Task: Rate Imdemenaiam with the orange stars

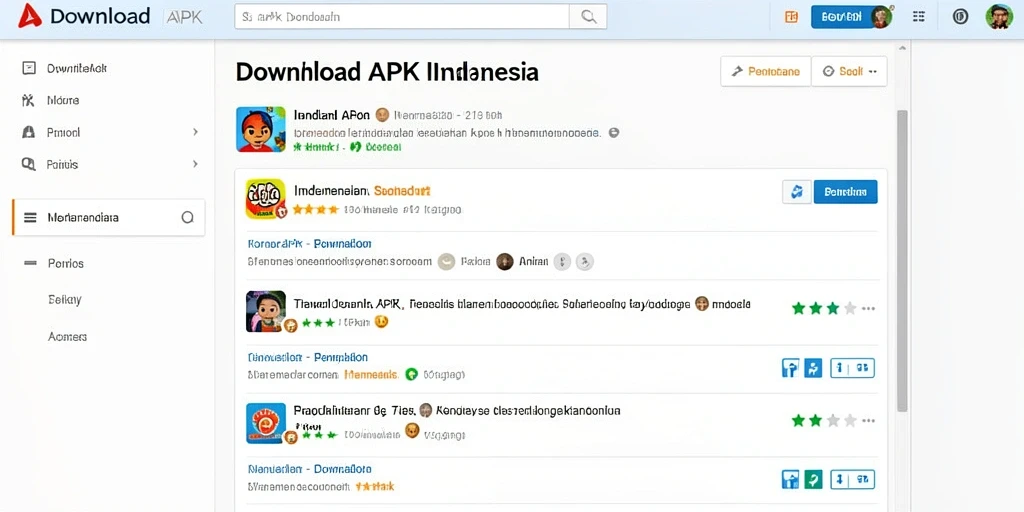Action: [315, 210]
